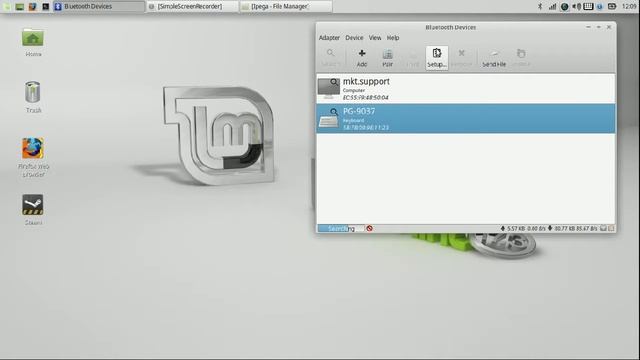Click the Searching progress bar
This screenshot has height=360, width=640.
340,229
